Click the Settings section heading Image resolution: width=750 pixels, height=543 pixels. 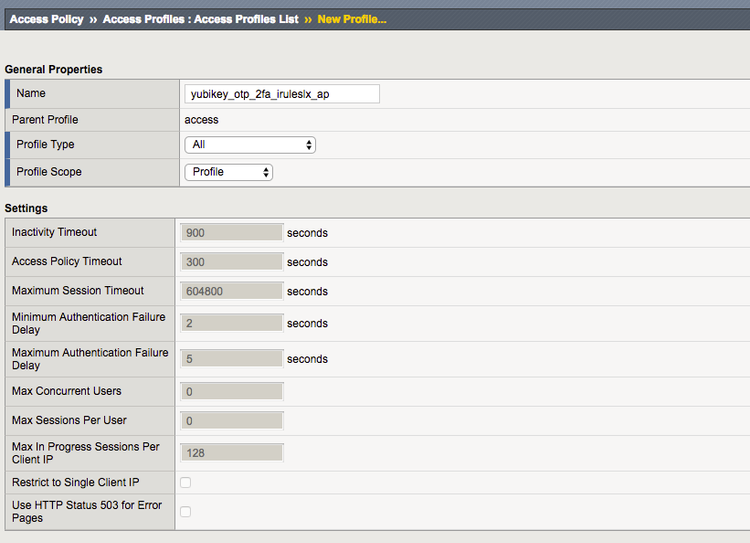point(27,208)
